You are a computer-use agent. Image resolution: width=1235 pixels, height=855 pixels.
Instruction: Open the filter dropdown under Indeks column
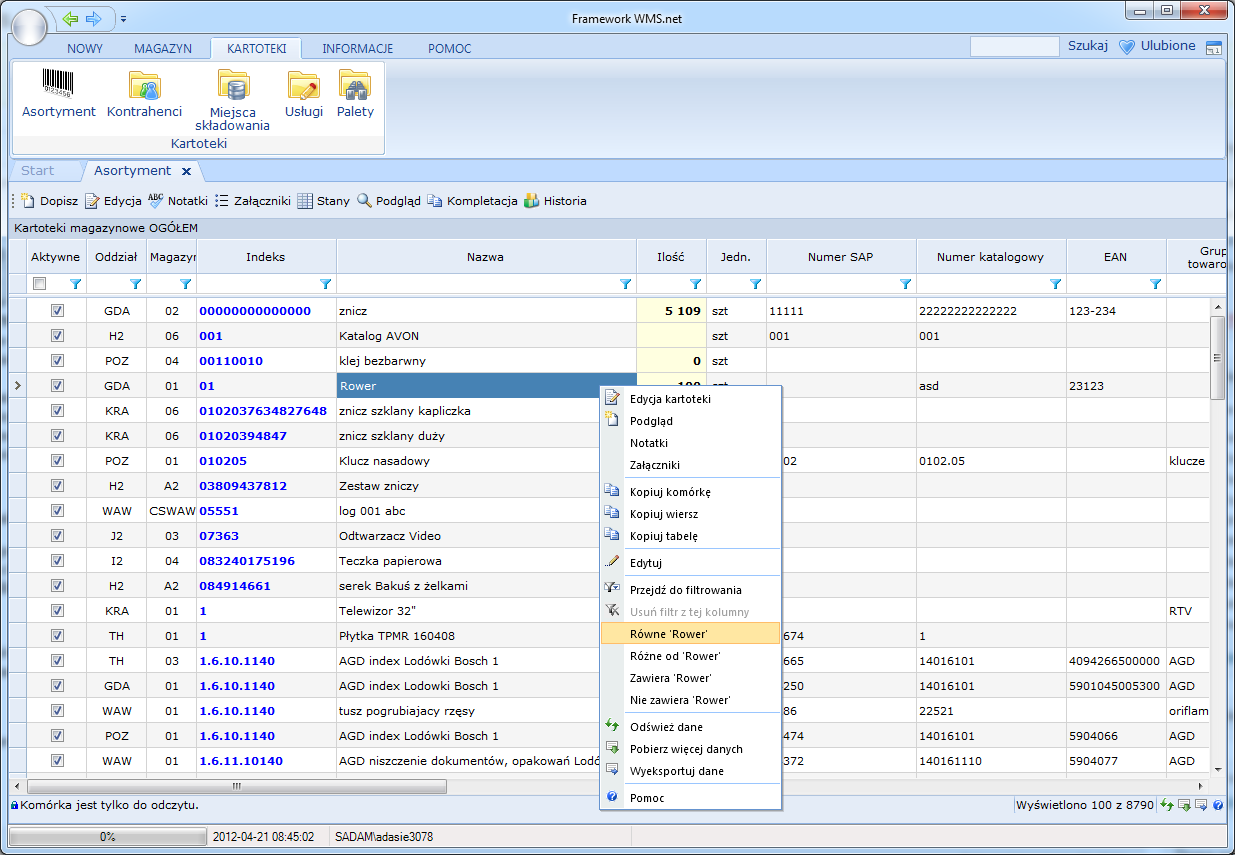click(x=325, y=284)
